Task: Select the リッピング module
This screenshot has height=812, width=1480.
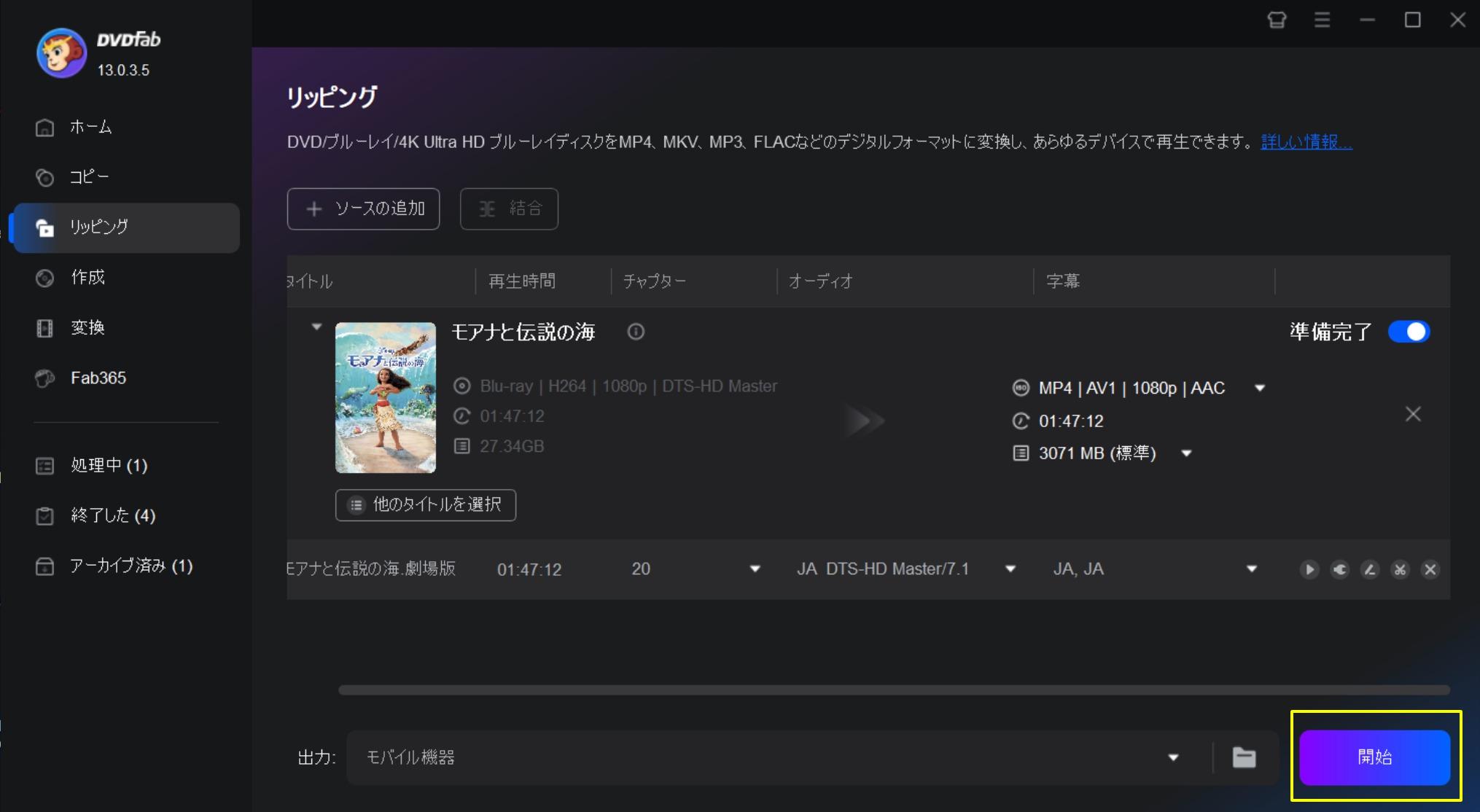Action: (x=127, y=227)
